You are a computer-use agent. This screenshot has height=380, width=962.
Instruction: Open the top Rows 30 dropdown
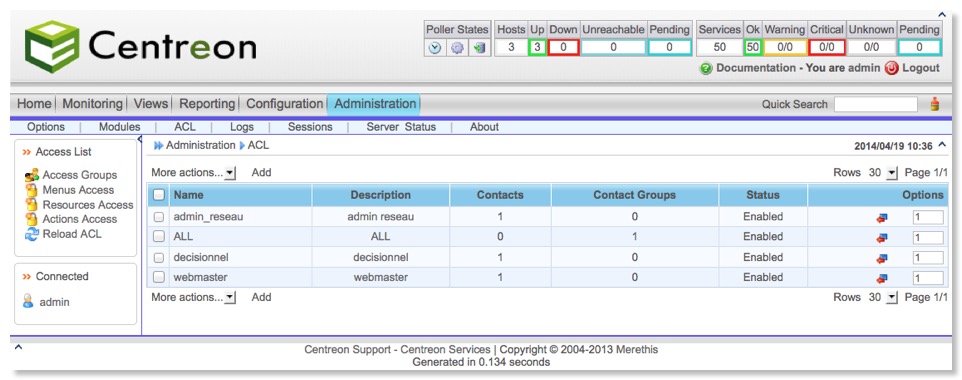[x=883, y=173]
